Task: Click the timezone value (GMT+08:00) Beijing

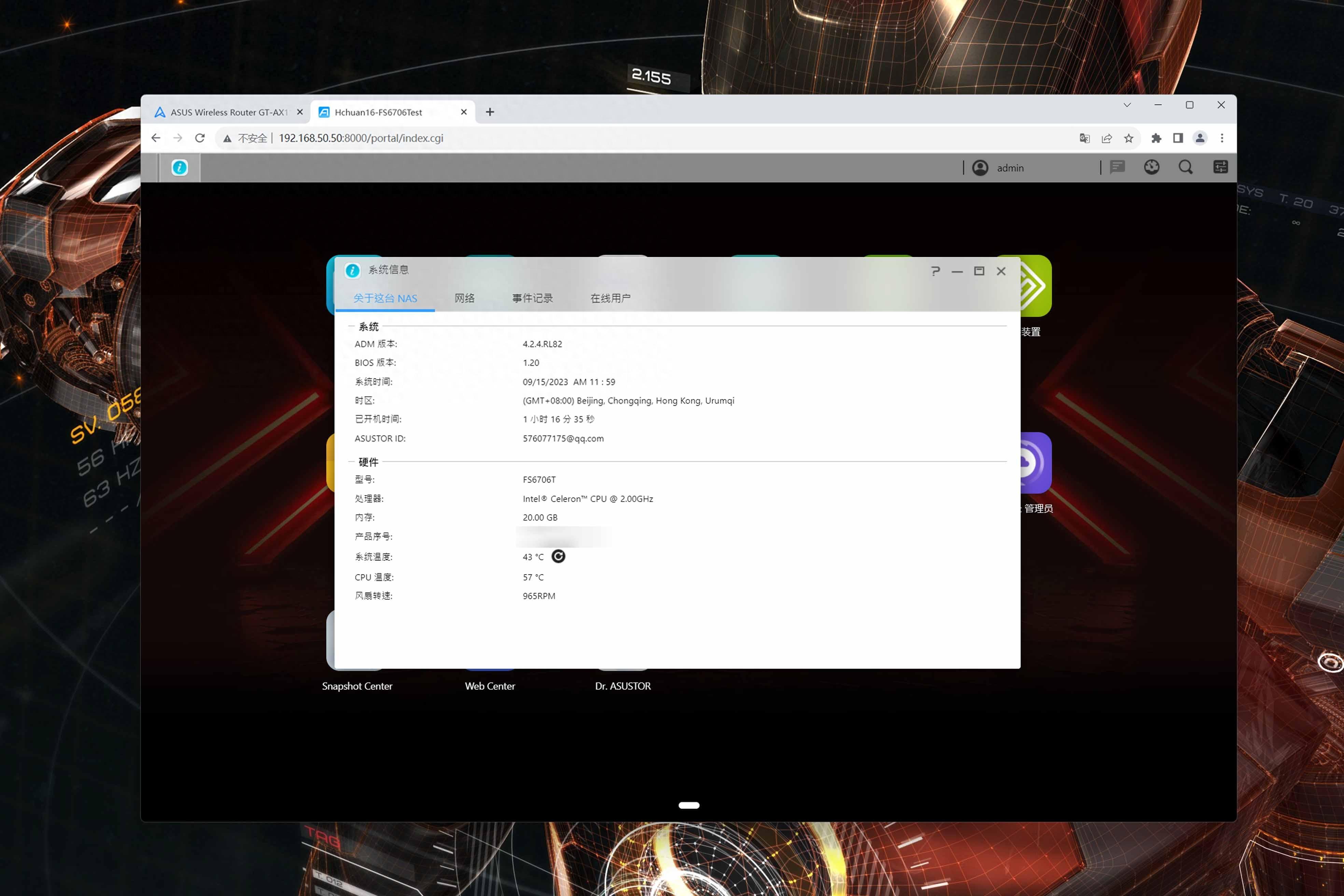Action: click(628, 401)
